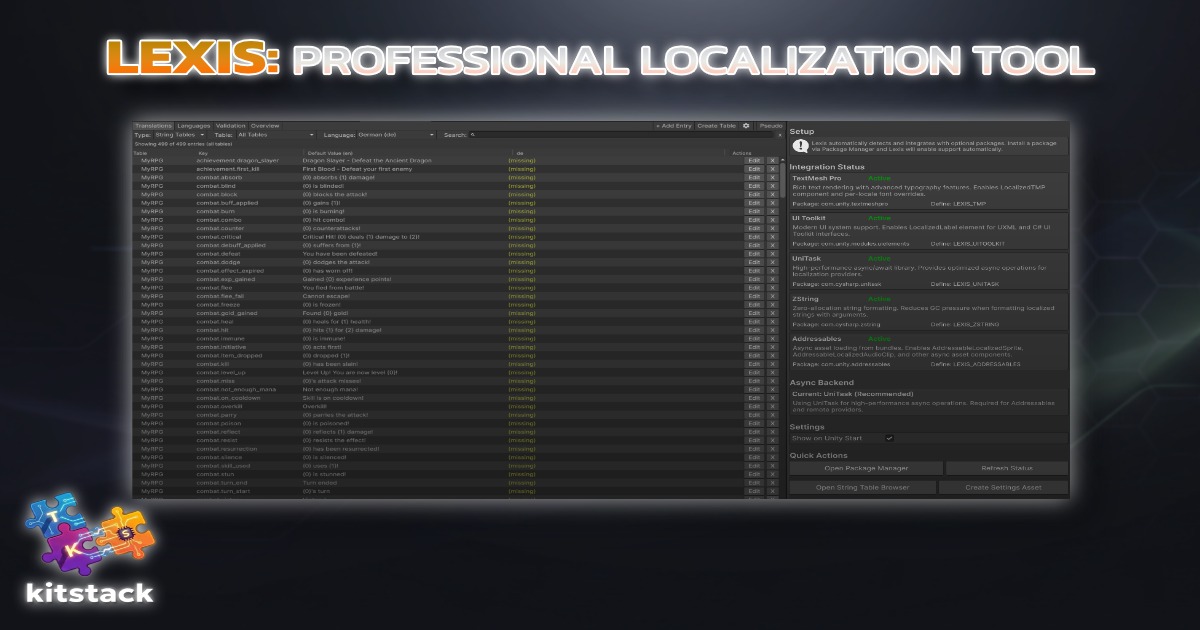1200x630 pixels.
Task: Delete combat.block entry via X icon
Action: click(x=773, y=194)
